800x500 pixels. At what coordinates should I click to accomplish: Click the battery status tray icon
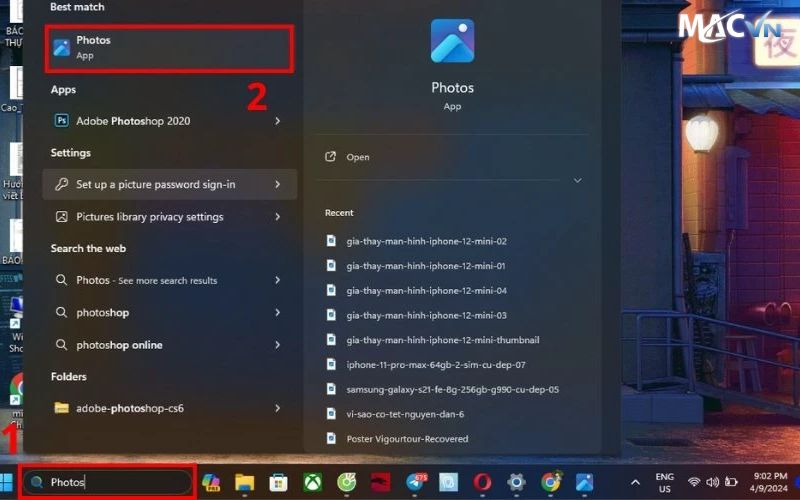(x=731, y=482)
